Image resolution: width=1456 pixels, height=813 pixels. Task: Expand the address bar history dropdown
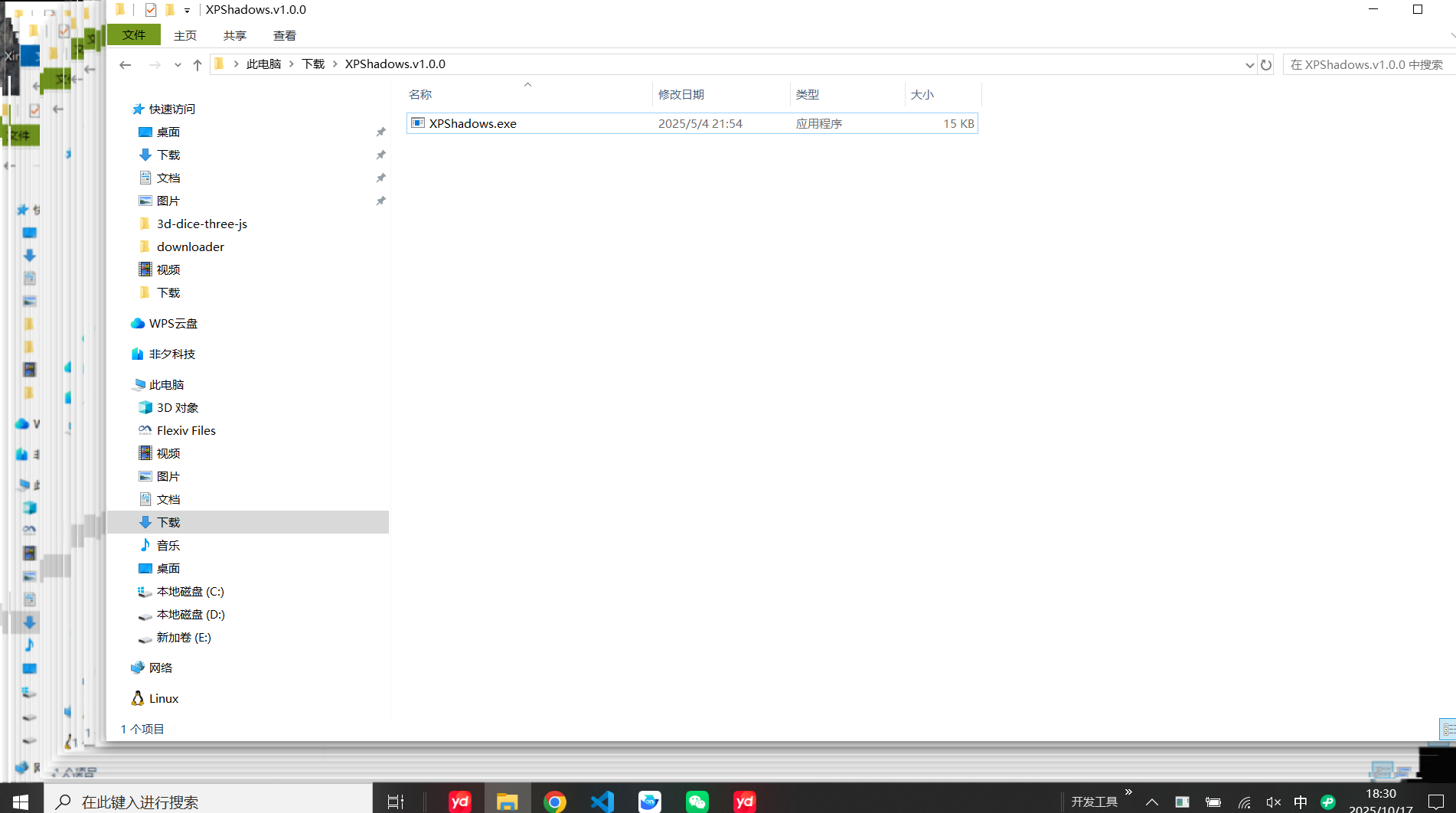point(1249,65)
